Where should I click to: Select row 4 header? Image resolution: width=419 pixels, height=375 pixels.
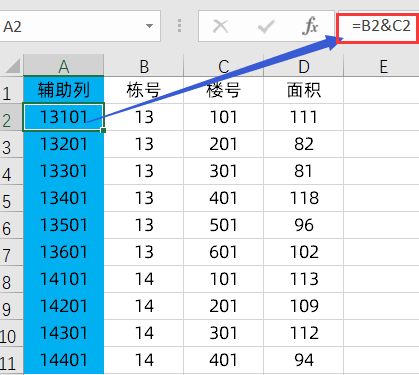tap(11, 171)
